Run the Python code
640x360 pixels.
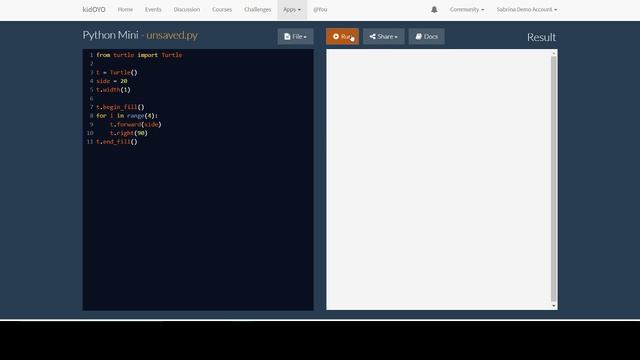tap(342, 36)
